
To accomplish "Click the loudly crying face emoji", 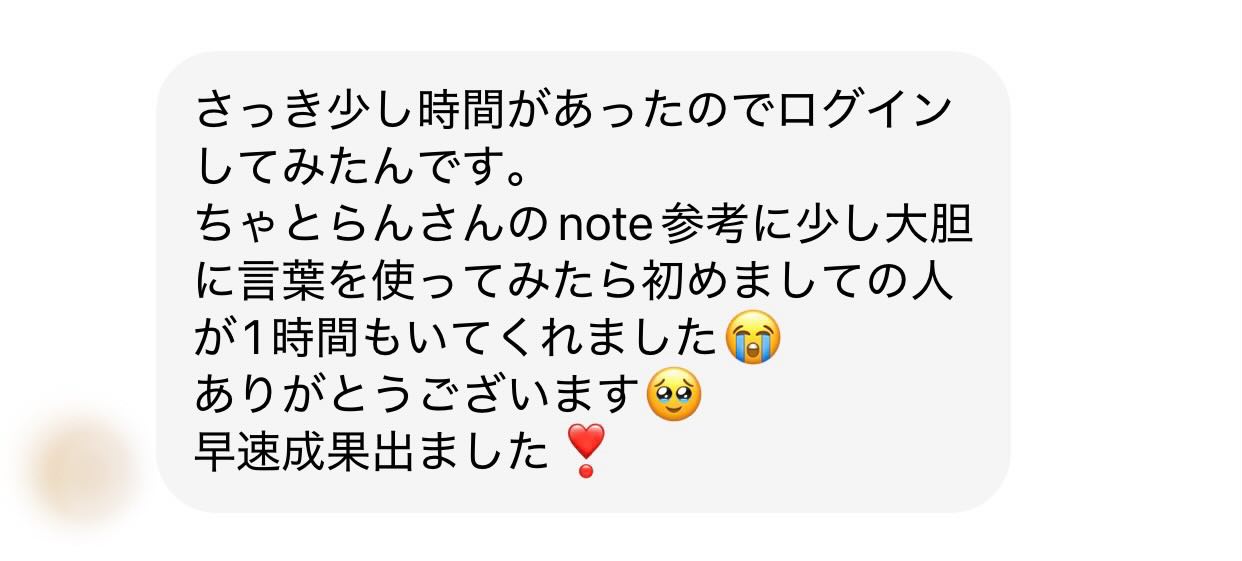I will tap(752, 338).
